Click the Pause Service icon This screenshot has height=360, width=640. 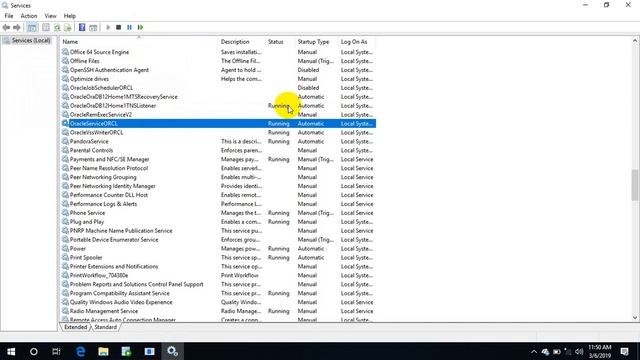tap(129, 27)
